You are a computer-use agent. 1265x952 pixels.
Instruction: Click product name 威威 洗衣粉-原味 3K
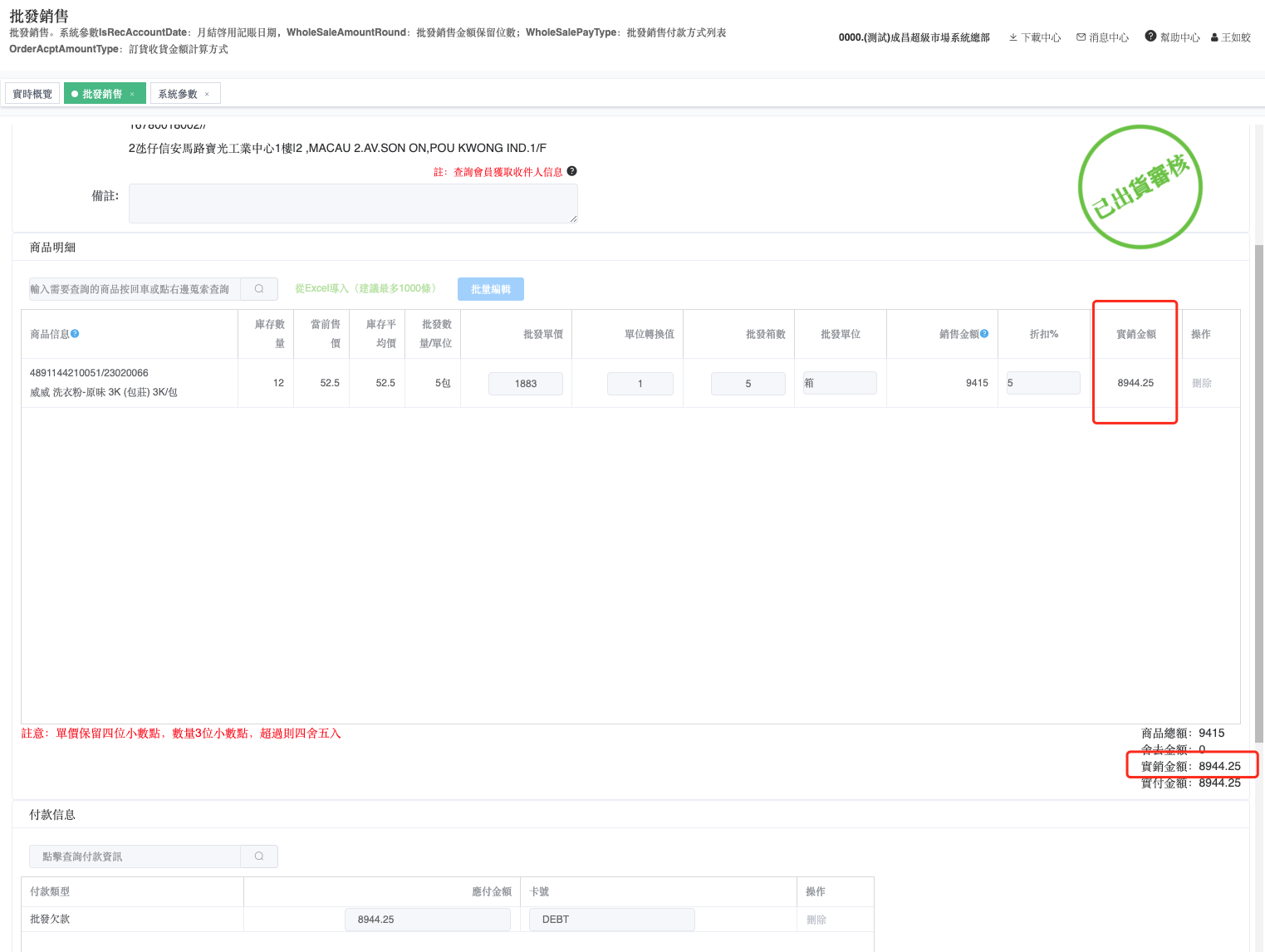104,392
